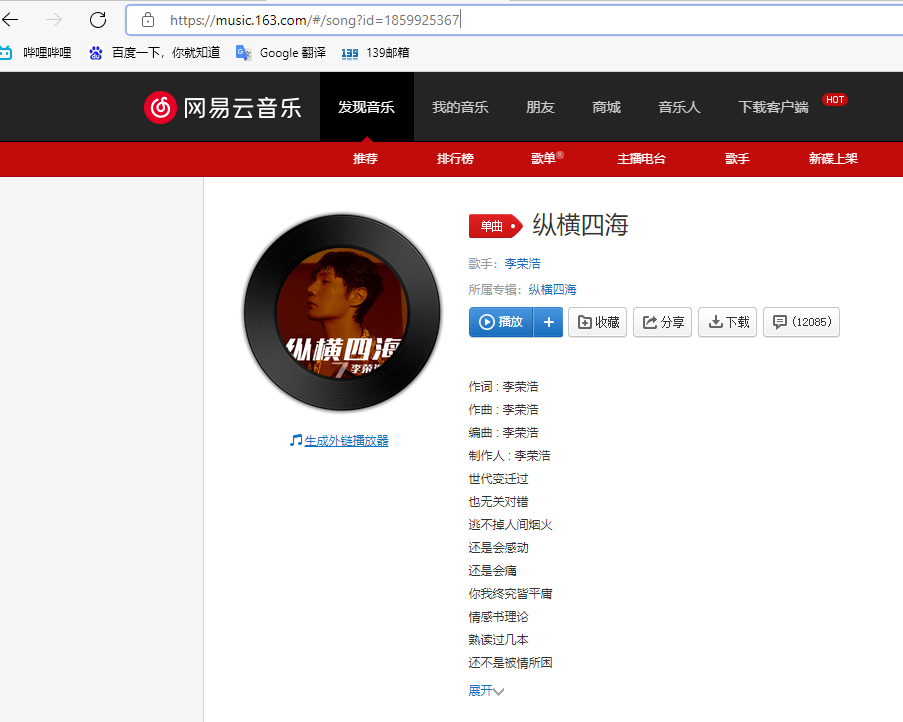The width and height of the screenshot is (903, 722).
Task: Open the 下载客户端 tab
Action: coord(773,107)
